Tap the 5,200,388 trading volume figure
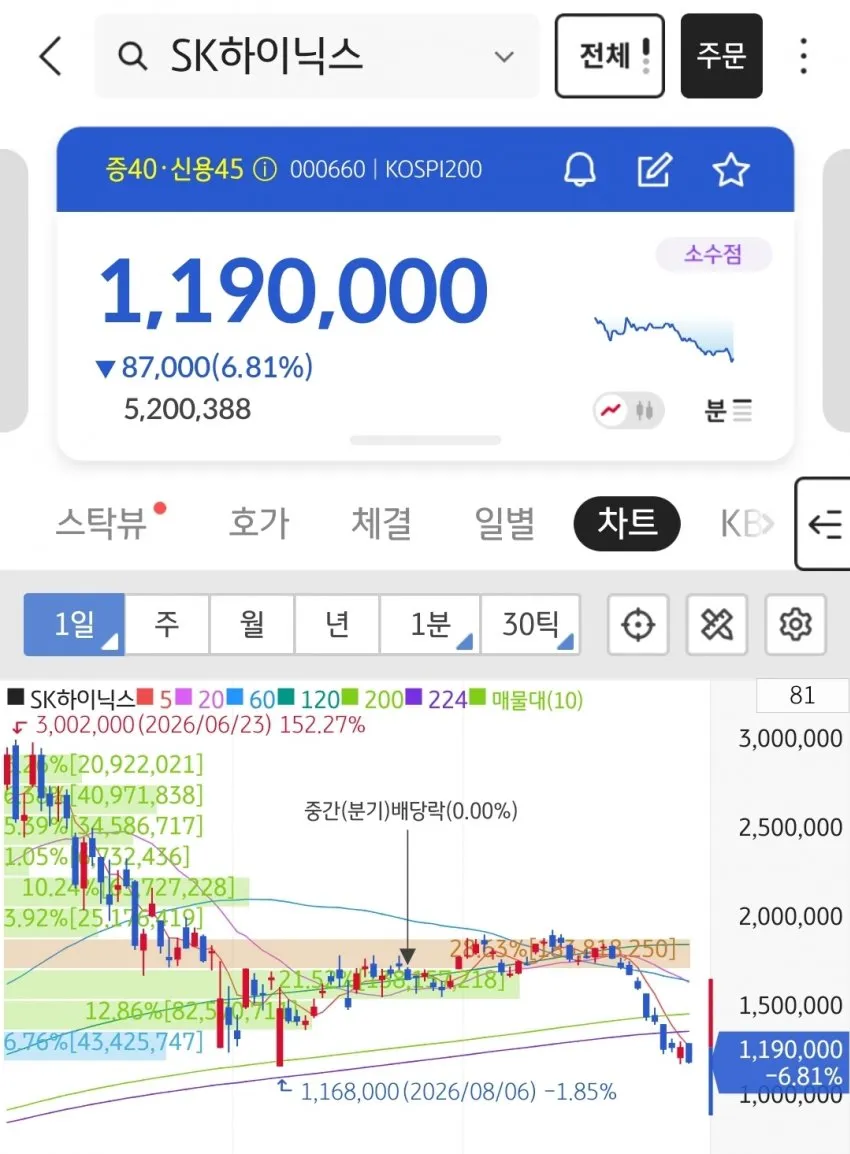 coord(187,409)
